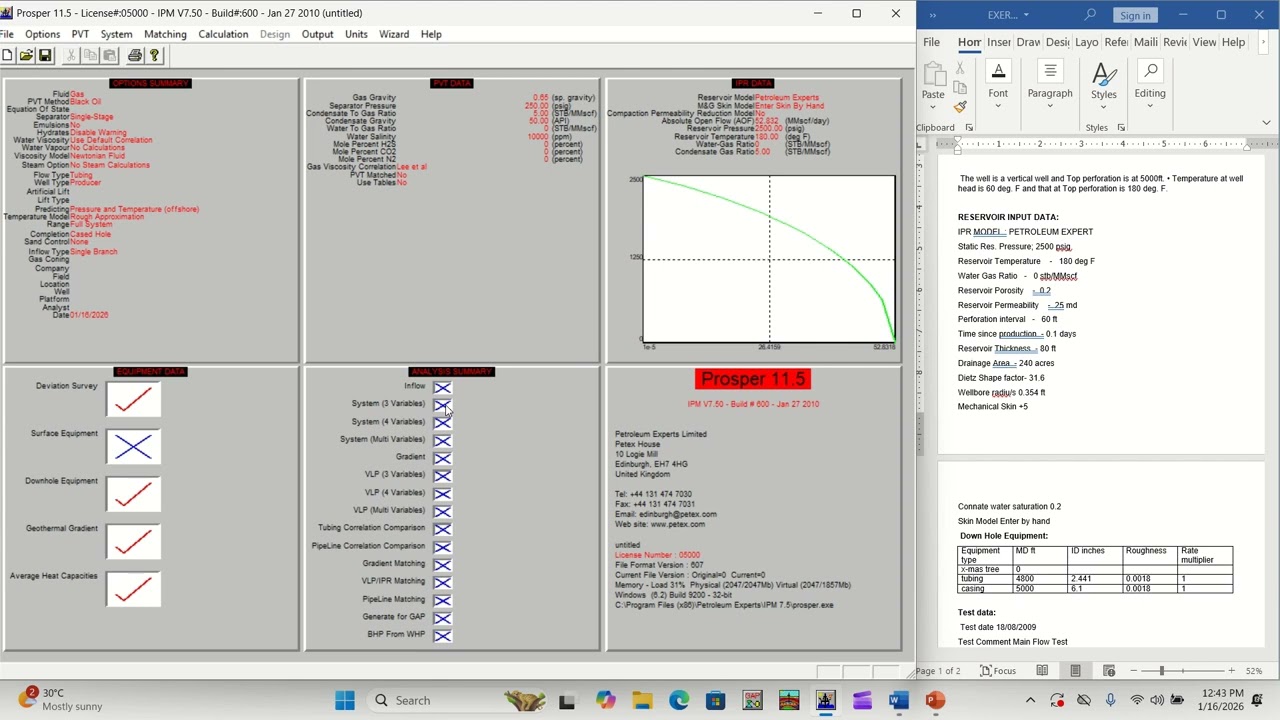Expand the Styles gallery dropdown in Word
This screenshot has height=720, width=1280.
point(1104,105)
